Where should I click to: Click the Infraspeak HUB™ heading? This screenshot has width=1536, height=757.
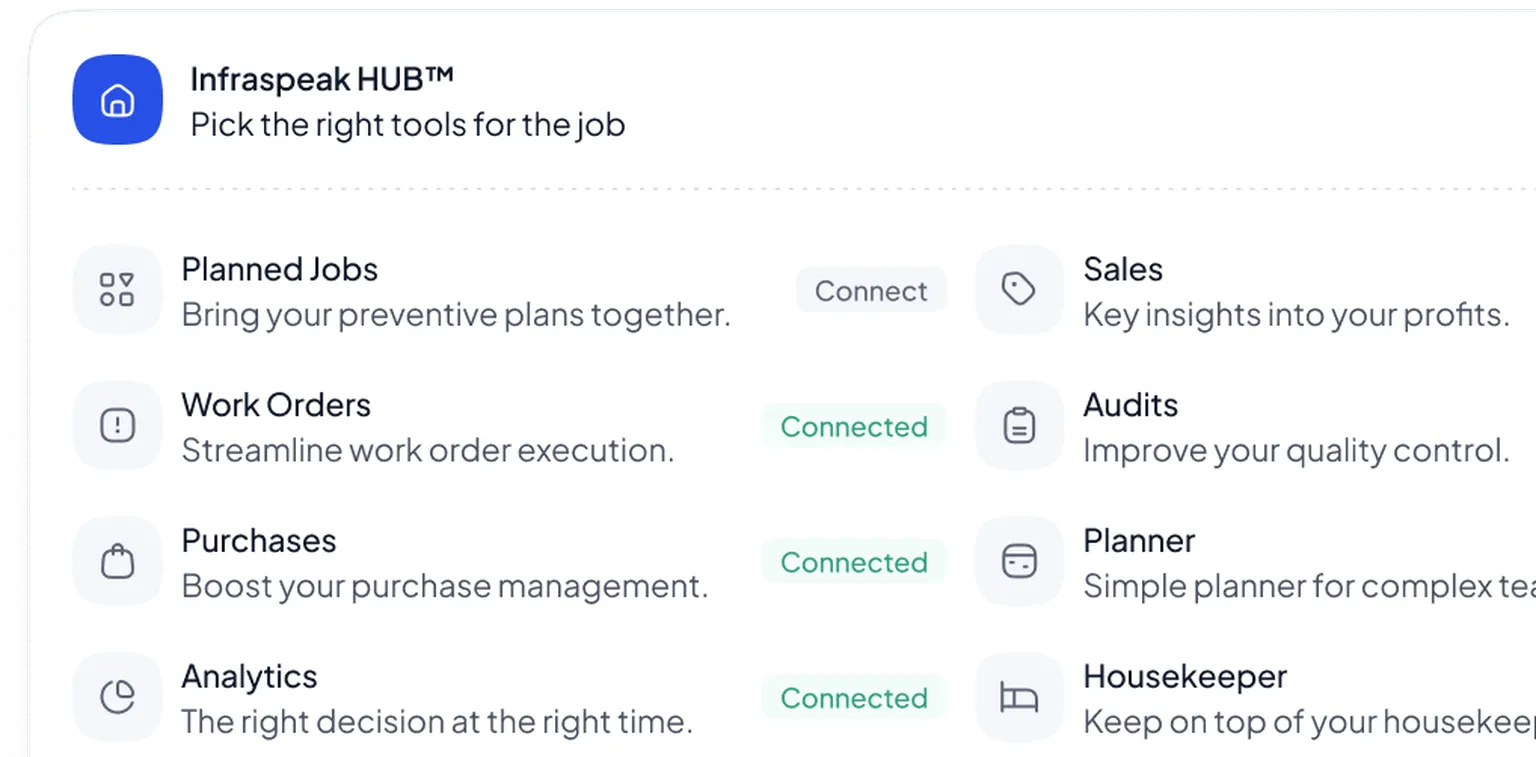coord(322,79)
